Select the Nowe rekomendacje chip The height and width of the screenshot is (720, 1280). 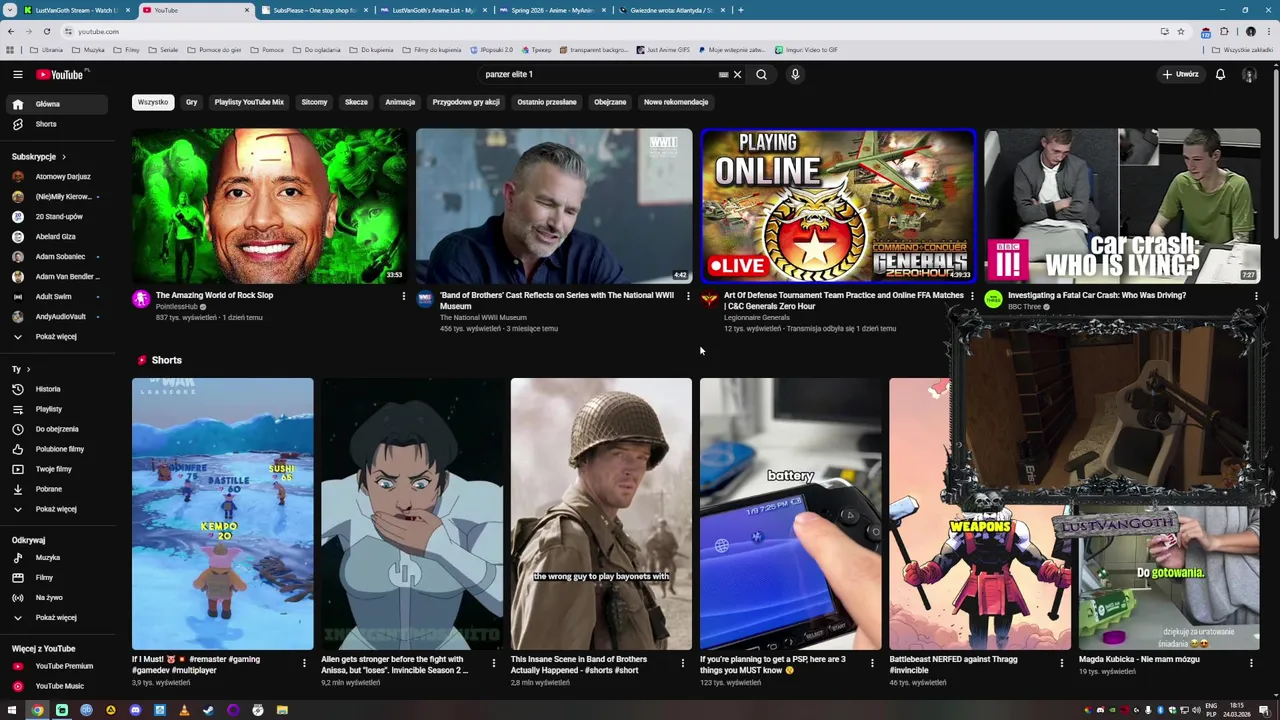[676, 102]
